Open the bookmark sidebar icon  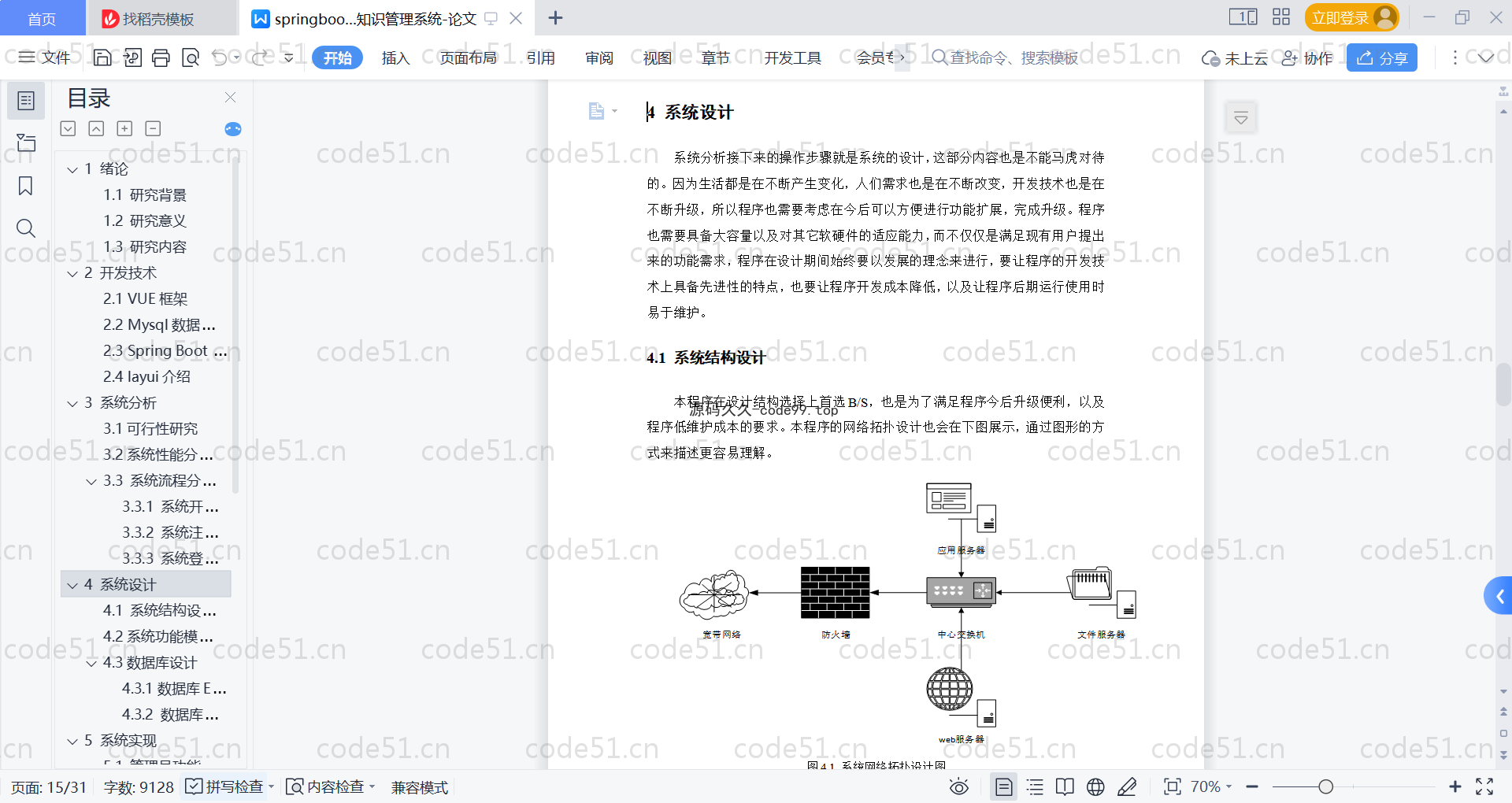(x=26, y=186)
